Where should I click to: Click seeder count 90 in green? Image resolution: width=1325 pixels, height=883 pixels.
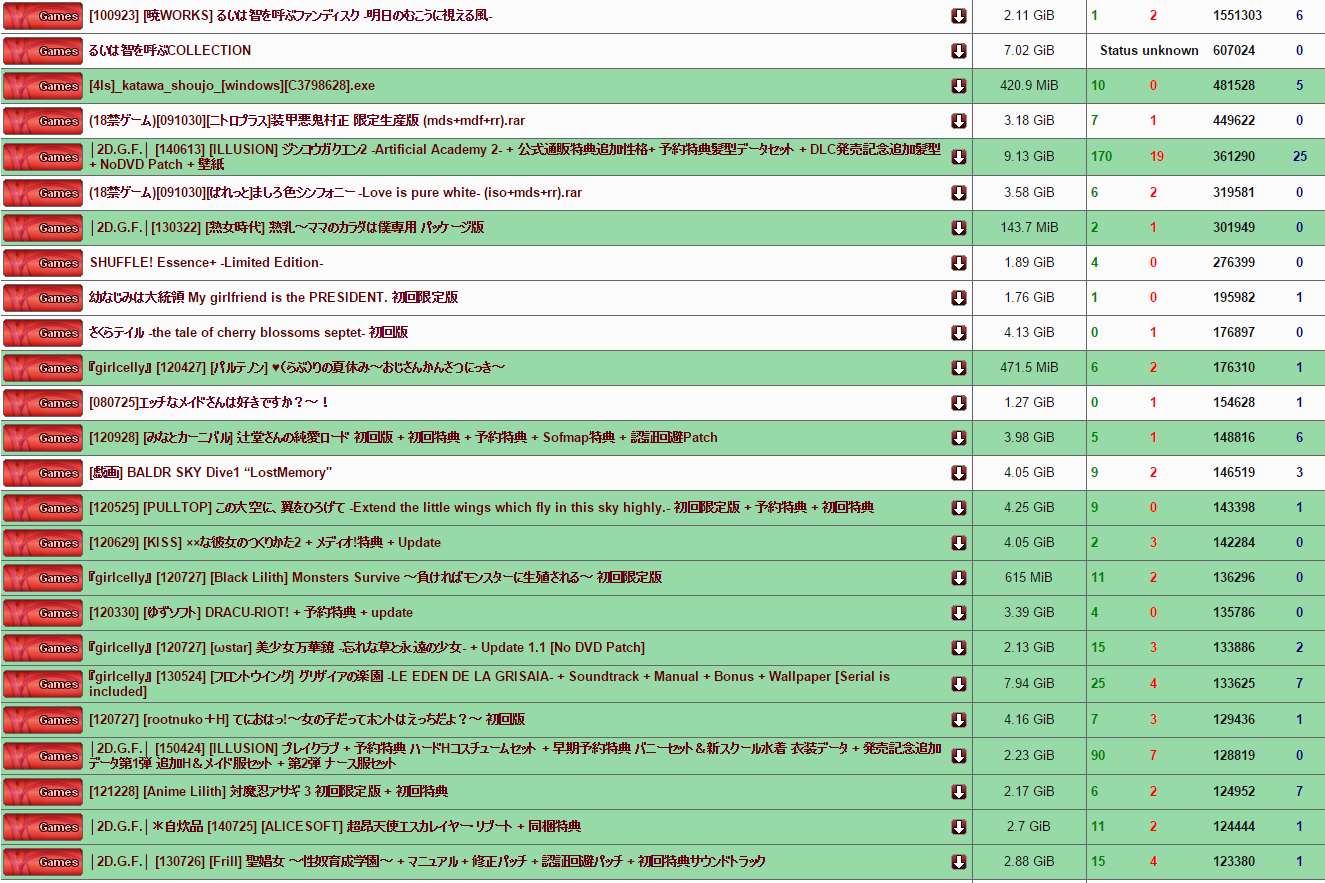click(1098, 756)
